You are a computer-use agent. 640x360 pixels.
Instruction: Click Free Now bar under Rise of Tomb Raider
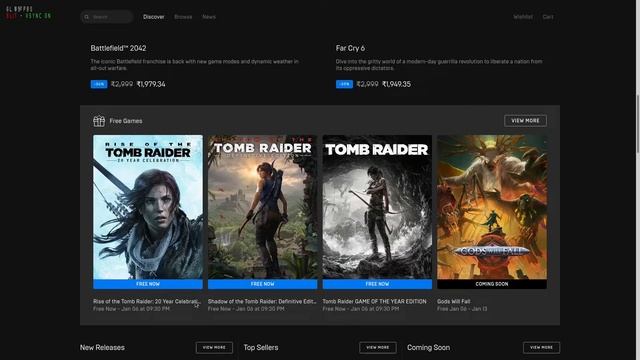click(x=148, y=284)
